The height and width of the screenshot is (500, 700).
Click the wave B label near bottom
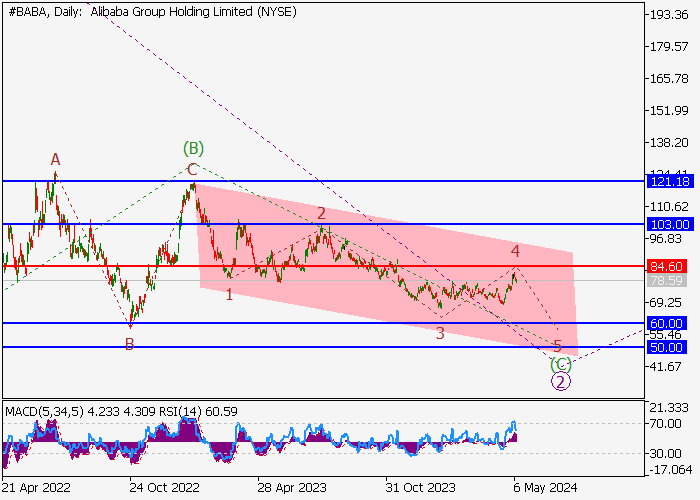pyautogui.click(x=129, y=344)
